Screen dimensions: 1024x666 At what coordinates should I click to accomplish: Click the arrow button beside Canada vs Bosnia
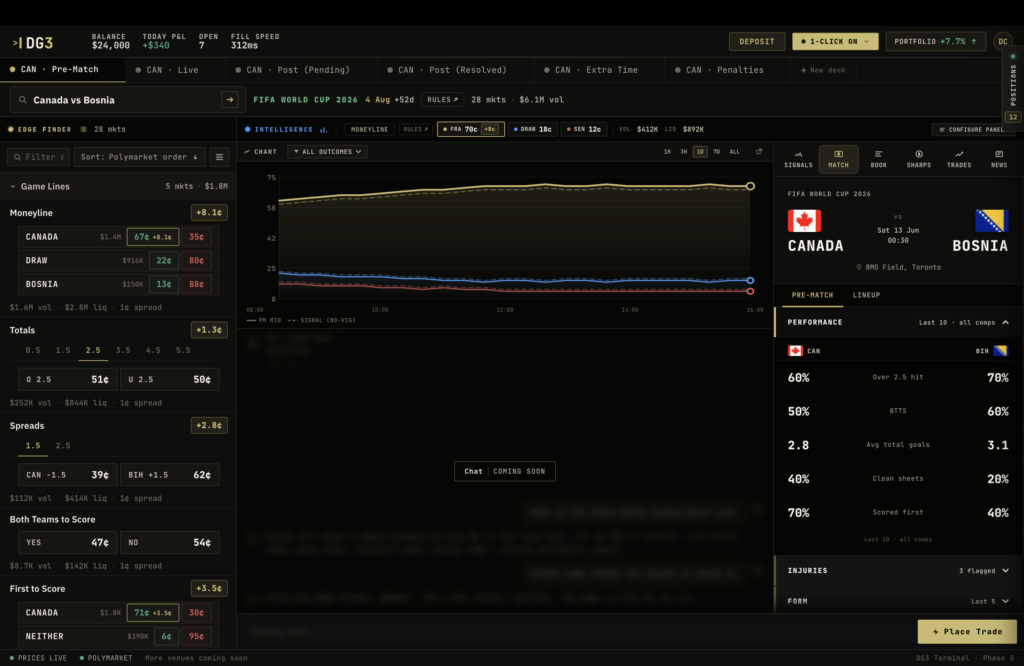pyautogui.click(x=229, y=100)
